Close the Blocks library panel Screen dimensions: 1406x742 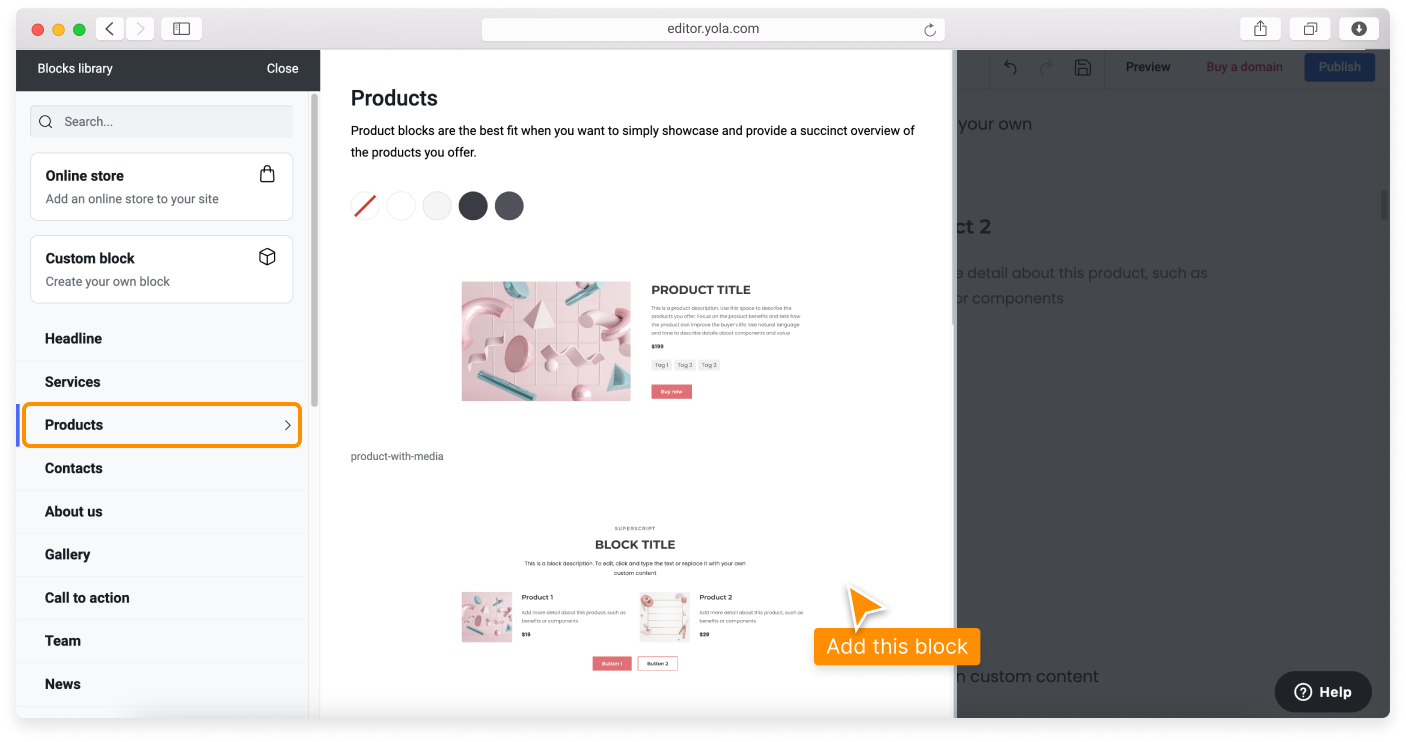282,68
